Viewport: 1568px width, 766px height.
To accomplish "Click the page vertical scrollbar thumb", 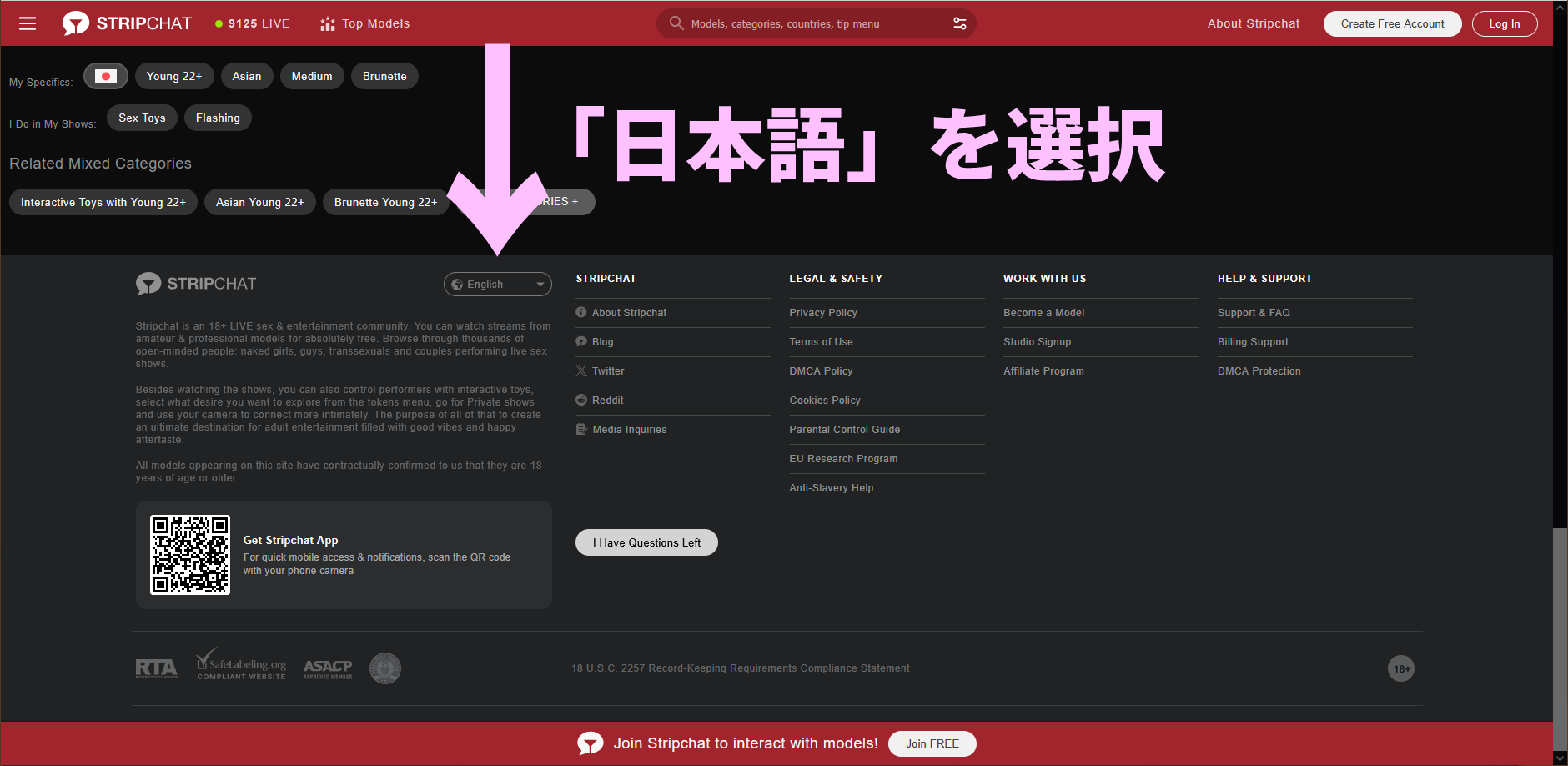I will [x=1560, y=639].
